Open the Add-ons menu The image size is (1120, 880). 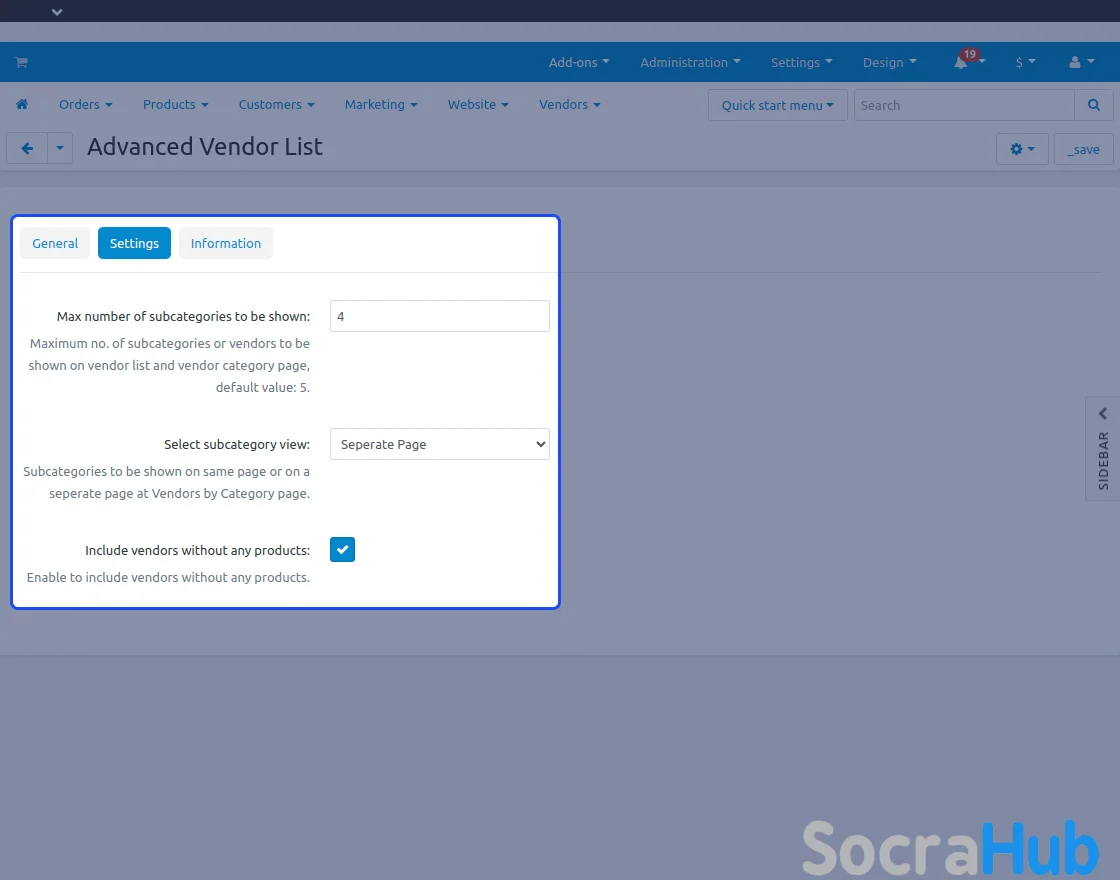pyautogui.click(x=578, y=62)
